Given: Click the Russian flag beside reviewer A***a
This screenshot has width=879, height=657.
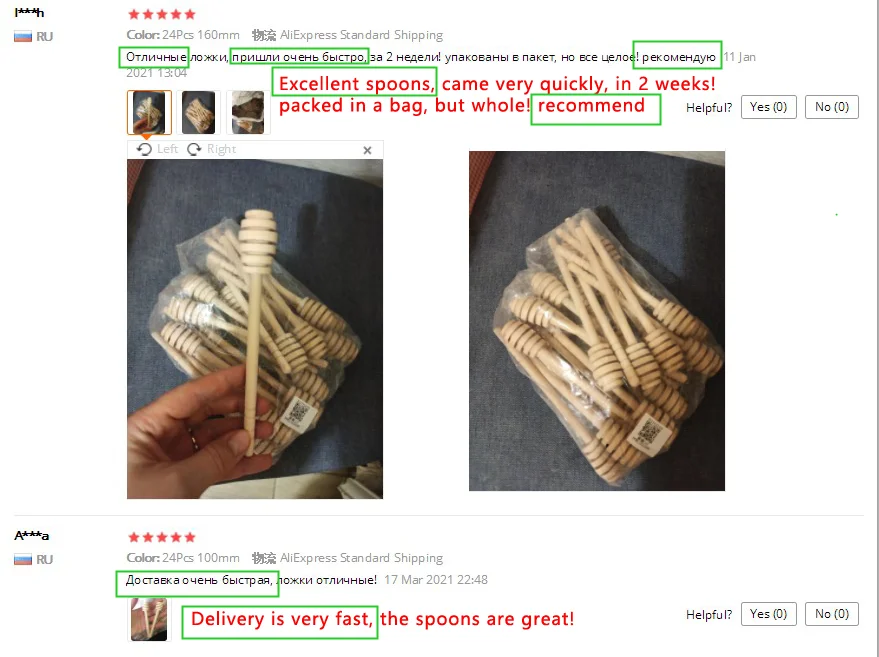Looking at the screenshot, I should click(23, 559).
